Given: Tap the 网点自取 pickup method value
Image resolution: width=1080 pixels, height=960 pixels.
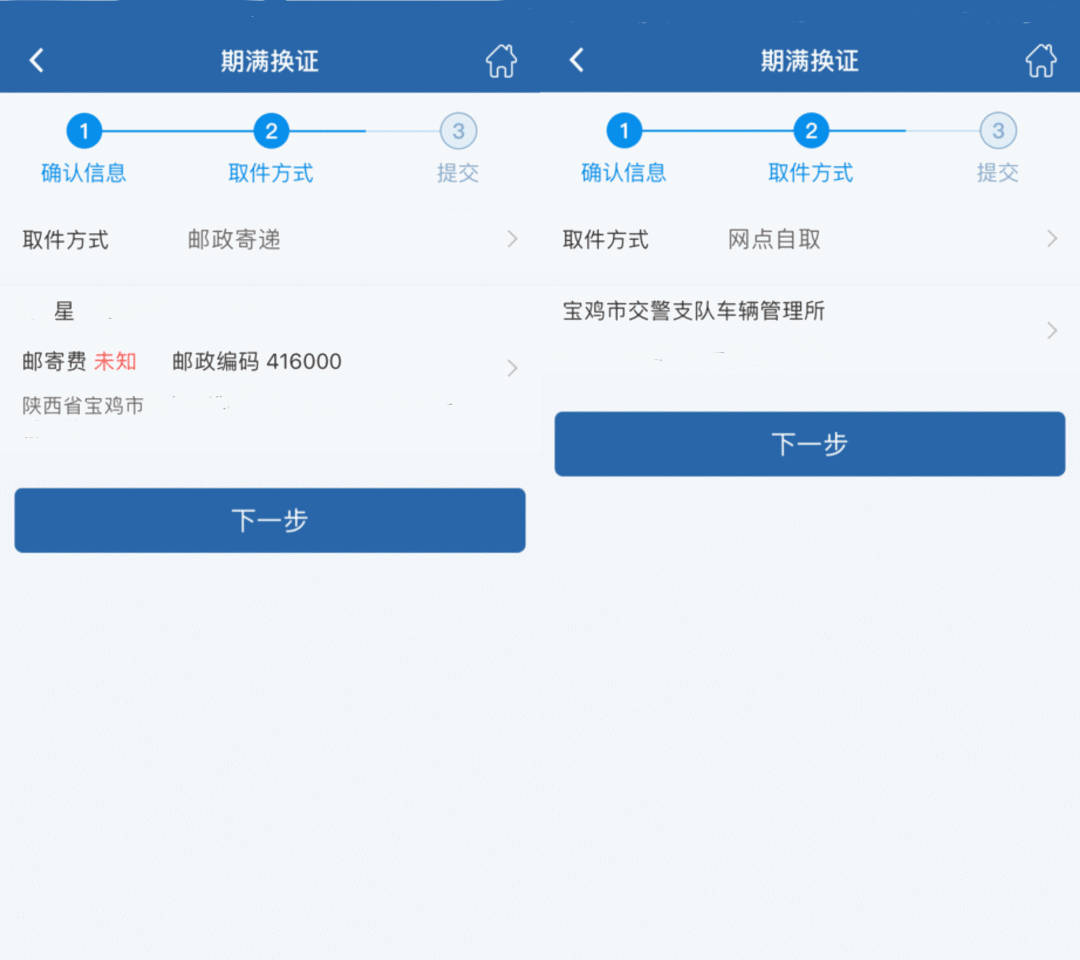Looking at the screenshot, I should (x=774, y=240).
